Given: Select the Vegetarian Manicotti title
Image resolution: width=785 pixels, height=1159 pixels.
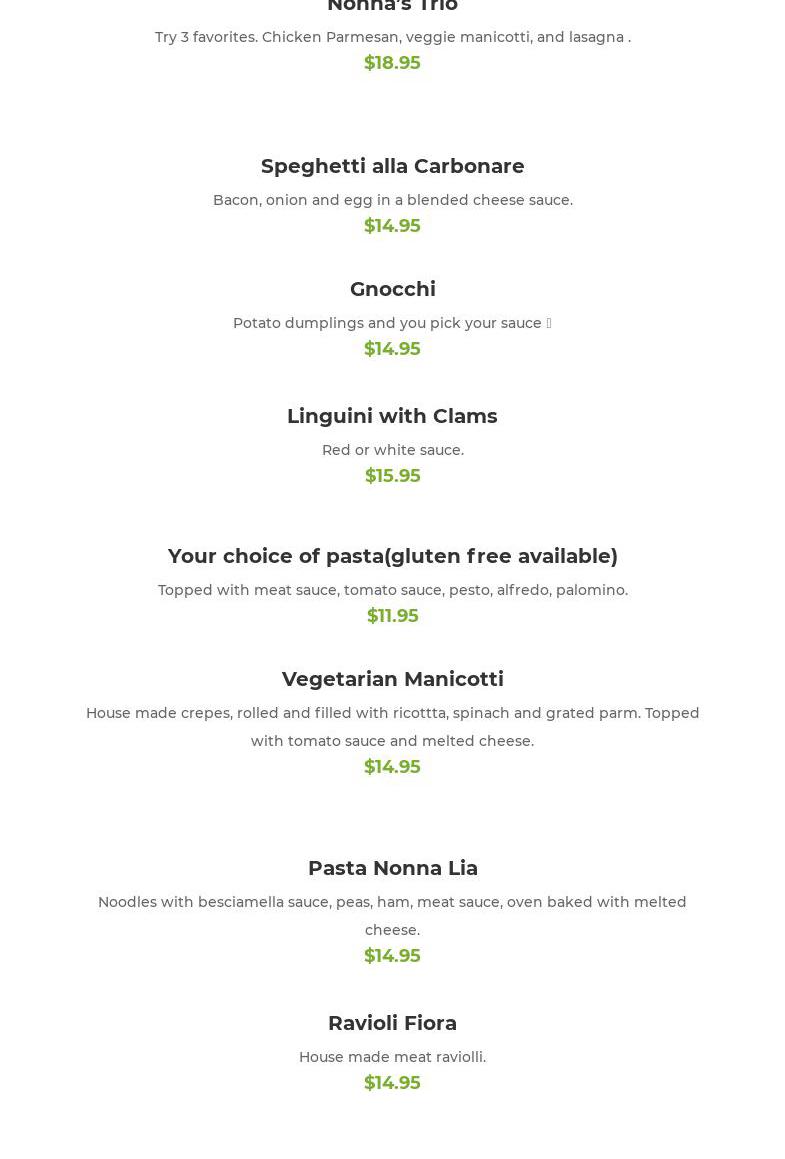Looking at the screenshot, I should click(392, 679).
